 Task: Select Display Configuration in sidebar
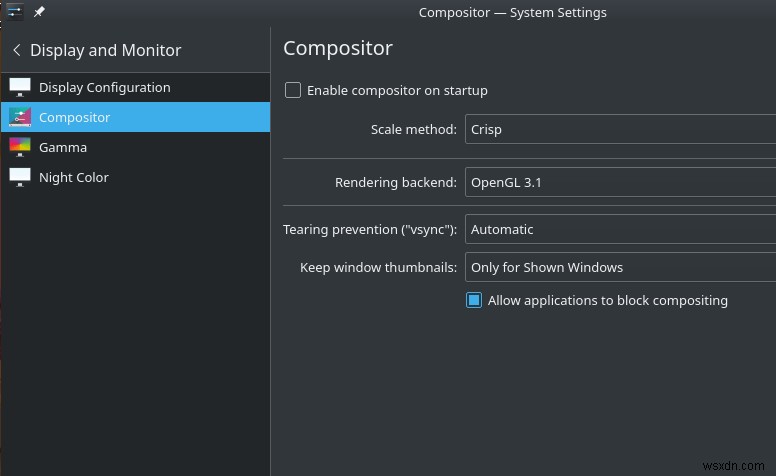pyautogui.click(x=136, y=88)
